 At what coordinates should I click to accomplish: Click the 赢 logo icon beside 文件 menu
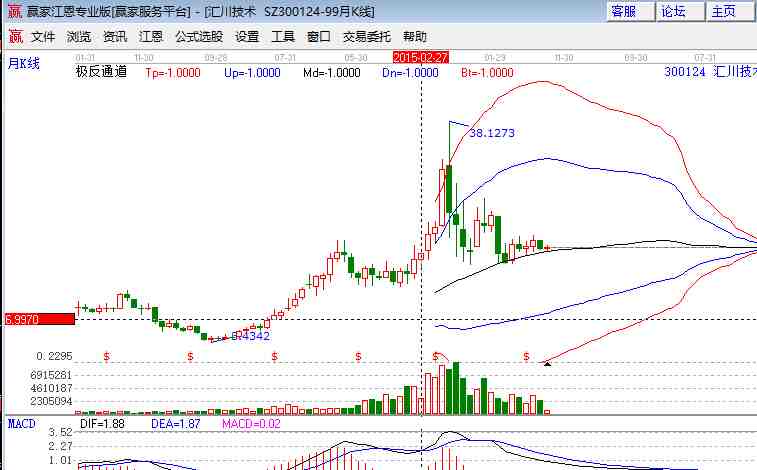tap(15, 36)
